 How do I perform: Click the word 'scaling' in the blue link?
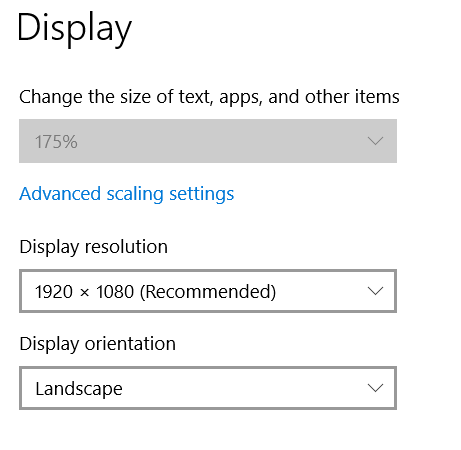click(x=135, y=194)
